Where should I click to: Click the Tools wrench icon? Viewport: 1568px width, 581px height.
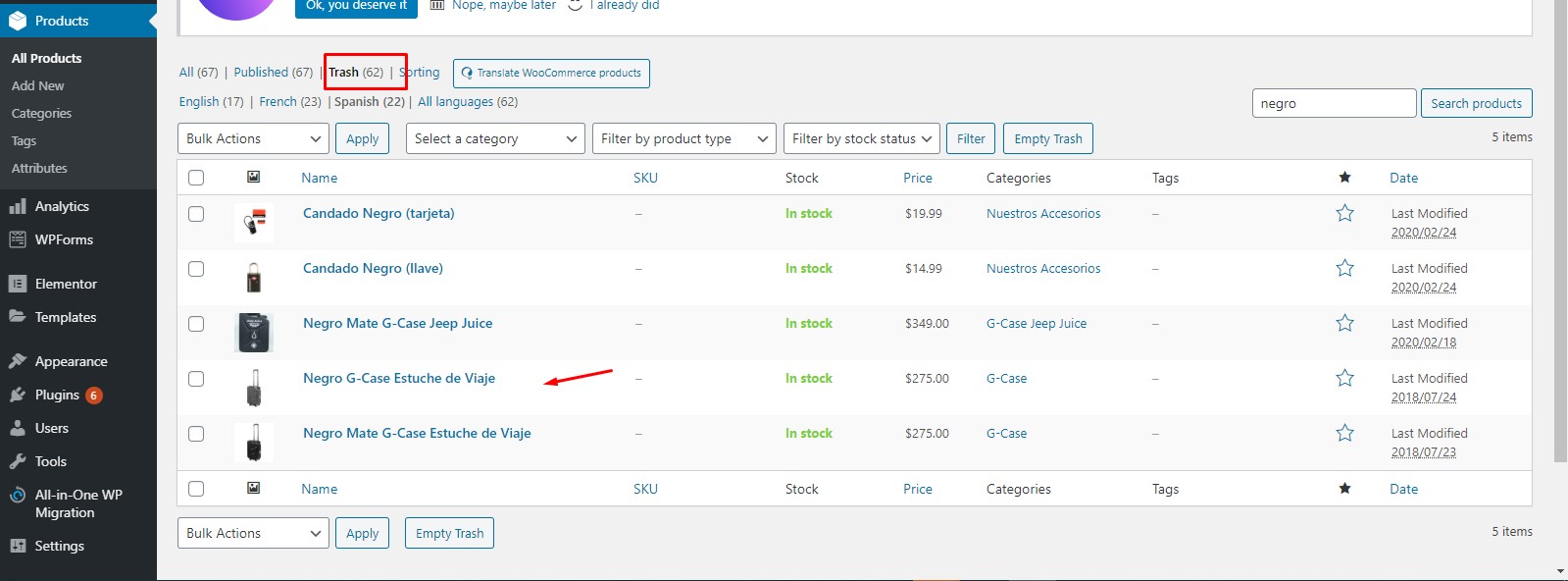(x=18, y=461)
